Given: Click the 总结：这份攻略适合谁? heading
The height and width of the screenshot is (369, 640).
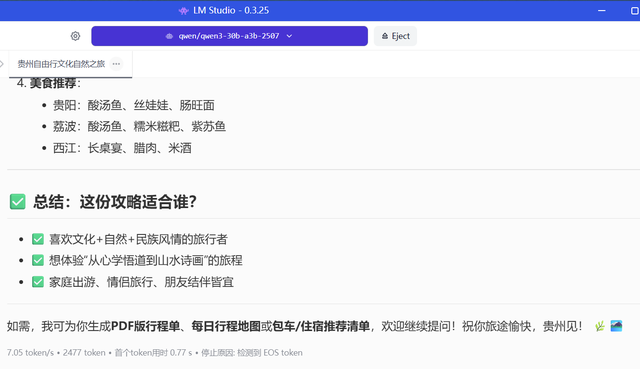Looking at the screenshot, I should coord(115,202).
